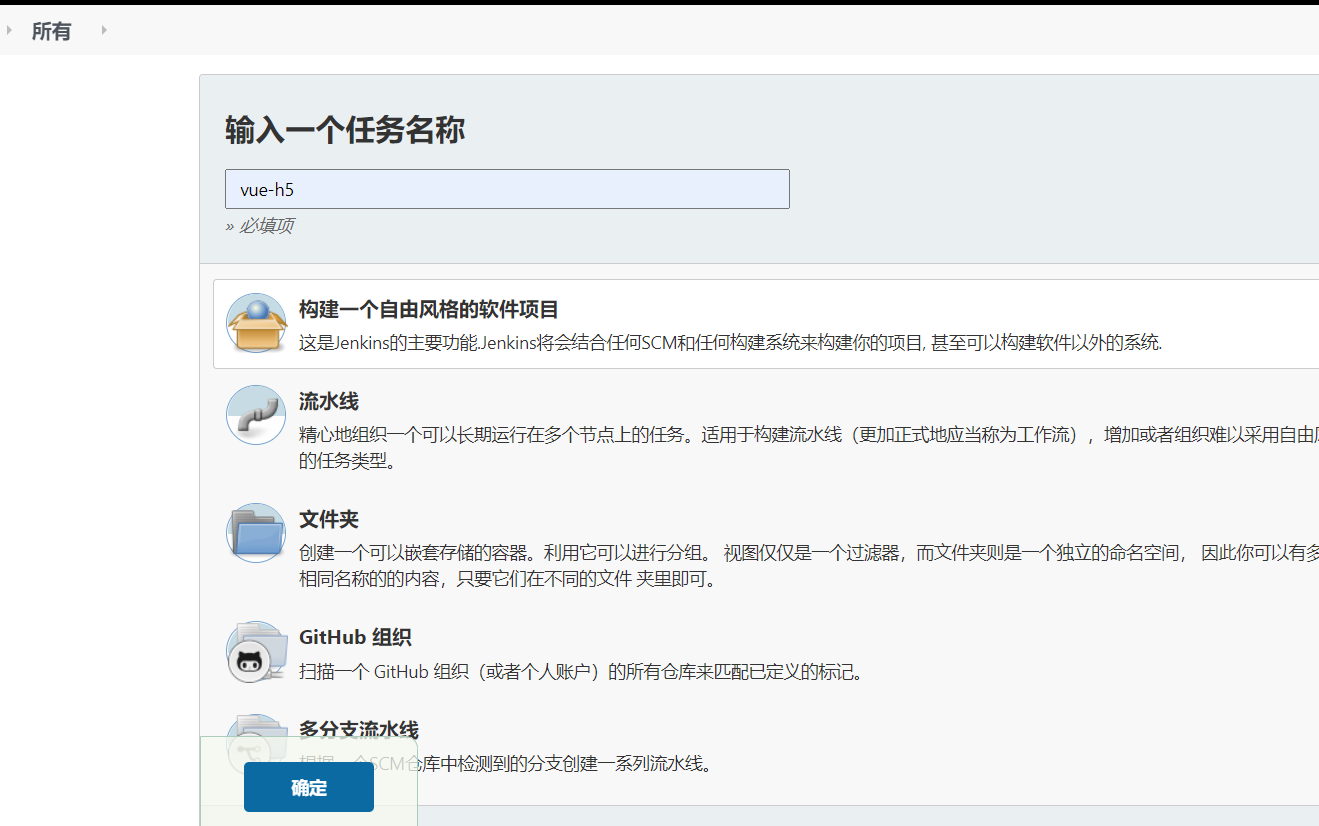The height and width of the screenshot is (826, 1319).
Task: Click the GitHub octocat icon
Action: [x=256, y=652]
